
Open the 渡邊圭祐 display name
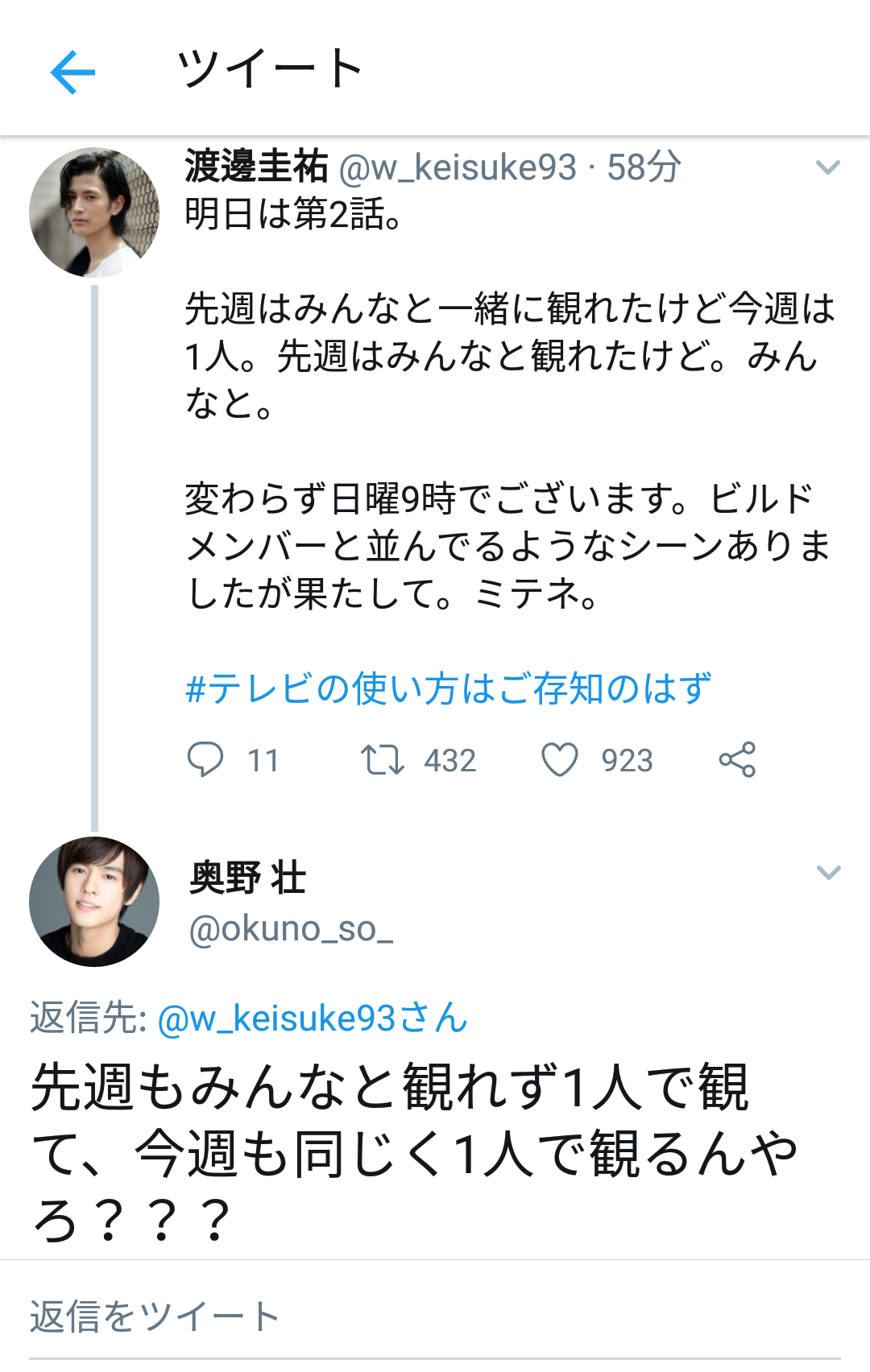point(256,167)
